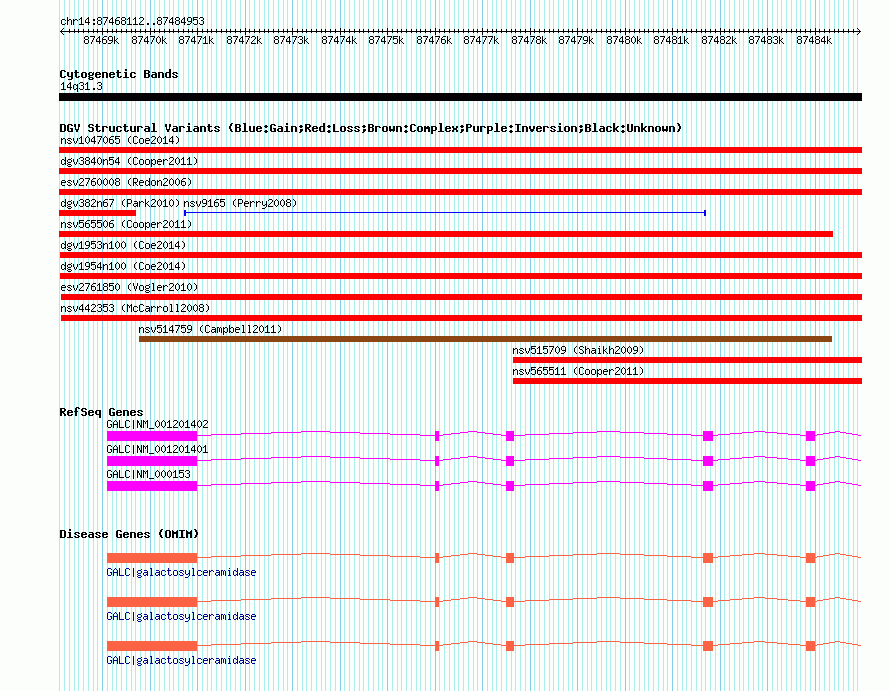Click red bar under nsv565511
Screen dimensions: 890x691
coord(687,381)
